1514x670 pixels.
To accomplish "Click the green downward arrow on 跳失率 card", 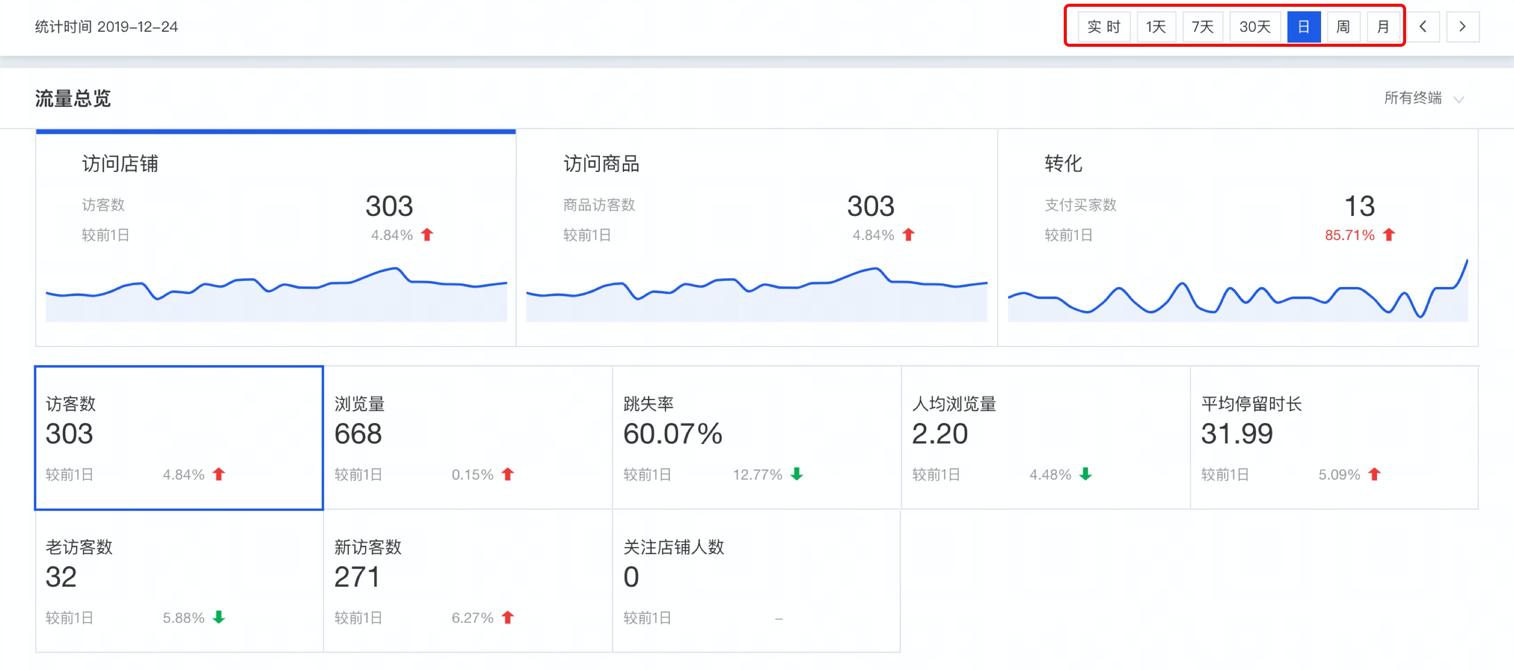I will 798,475.
